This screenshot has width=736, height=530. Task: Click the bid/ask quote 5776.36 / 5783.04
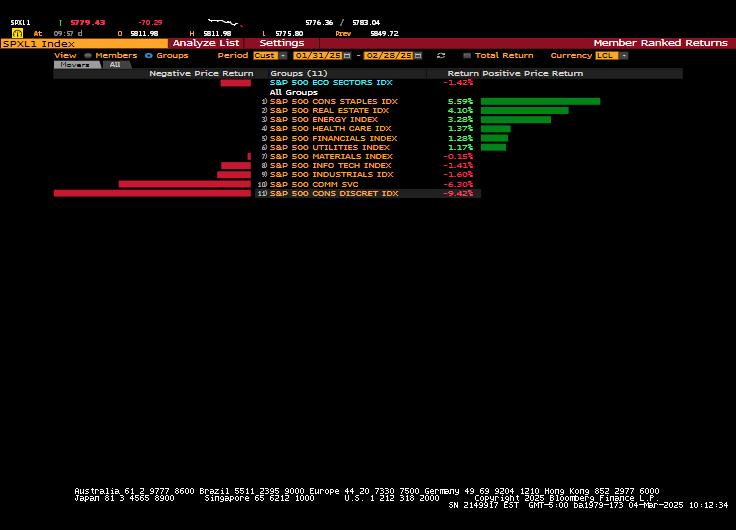[343, 23]
